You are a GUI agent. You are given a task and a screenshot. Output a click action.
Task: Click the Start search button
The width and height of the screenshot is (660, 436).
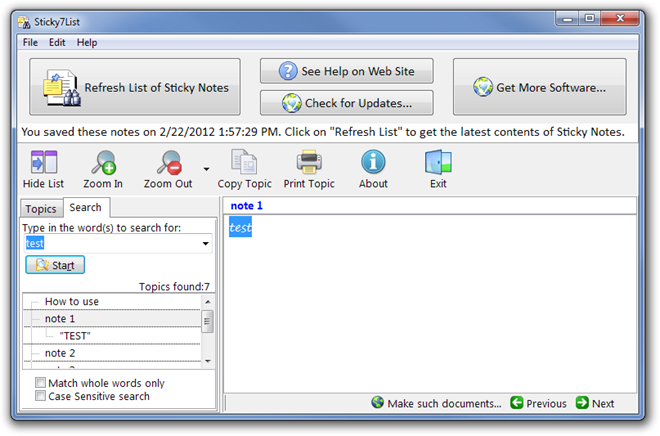click(x=55, y=265)
